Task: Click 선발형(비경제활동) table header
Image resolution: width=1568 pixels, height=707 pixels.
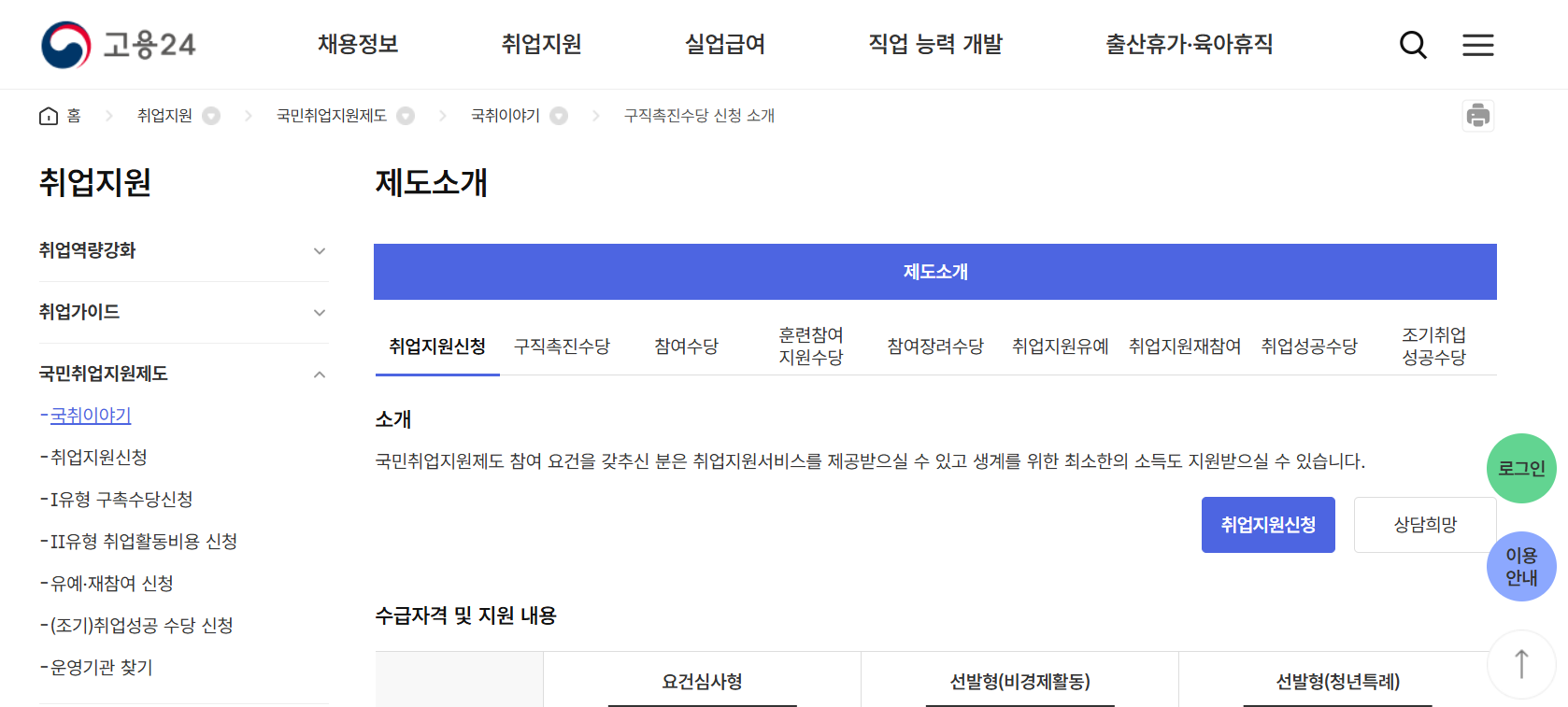Action: pos(1019,682)
